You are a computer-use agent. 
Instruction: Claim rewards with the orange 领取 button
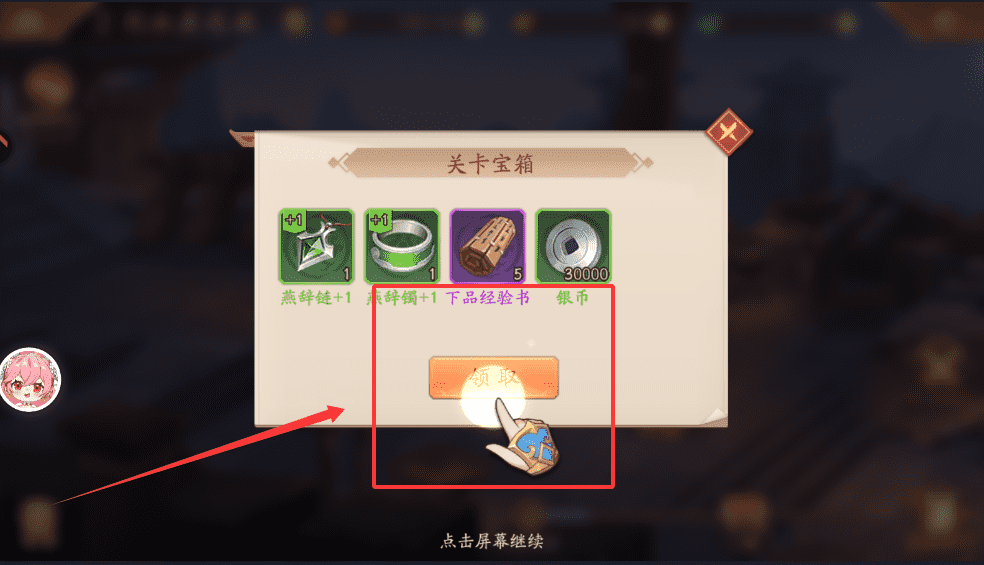(x=494, y=378)
